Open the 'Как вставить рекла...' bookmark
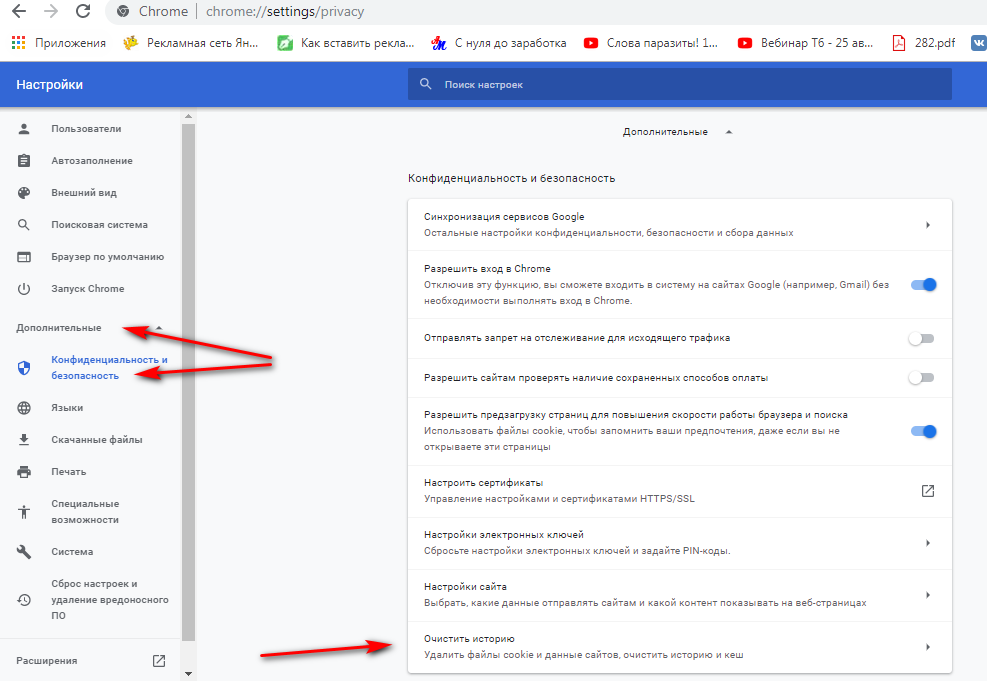The image size is (987, 681). (346, 43)
